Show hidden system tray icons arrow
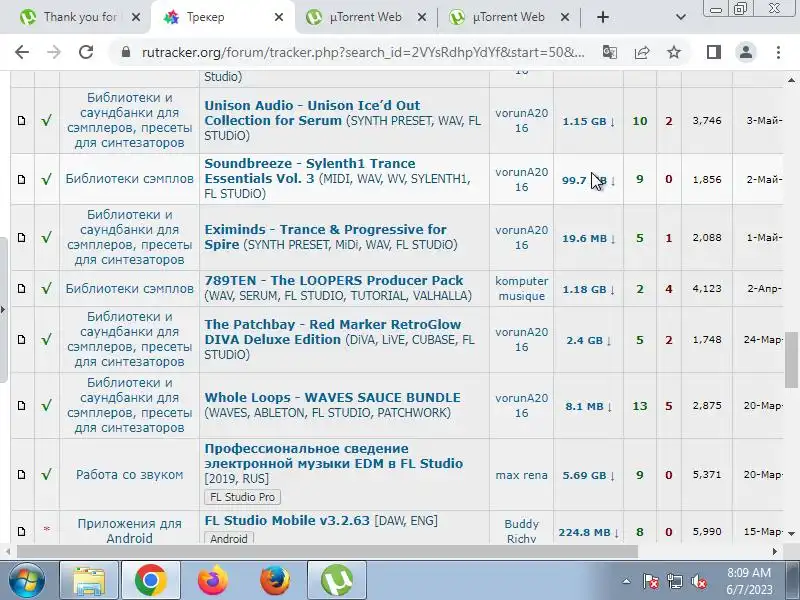The height and width of the screenshot is (600, 800). [627, 581]
